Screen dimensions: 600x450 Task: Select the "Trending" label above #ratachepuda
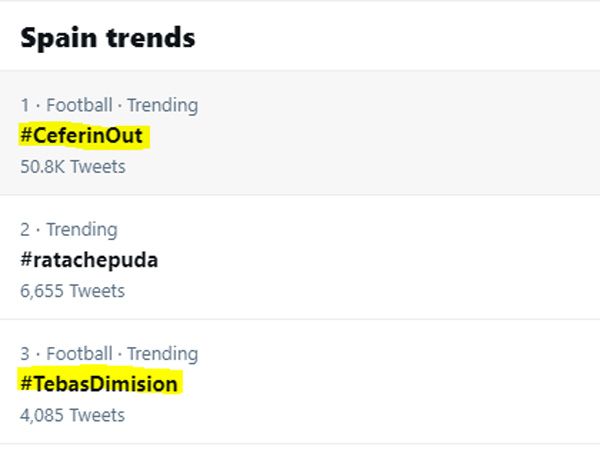tap(81, 229)
